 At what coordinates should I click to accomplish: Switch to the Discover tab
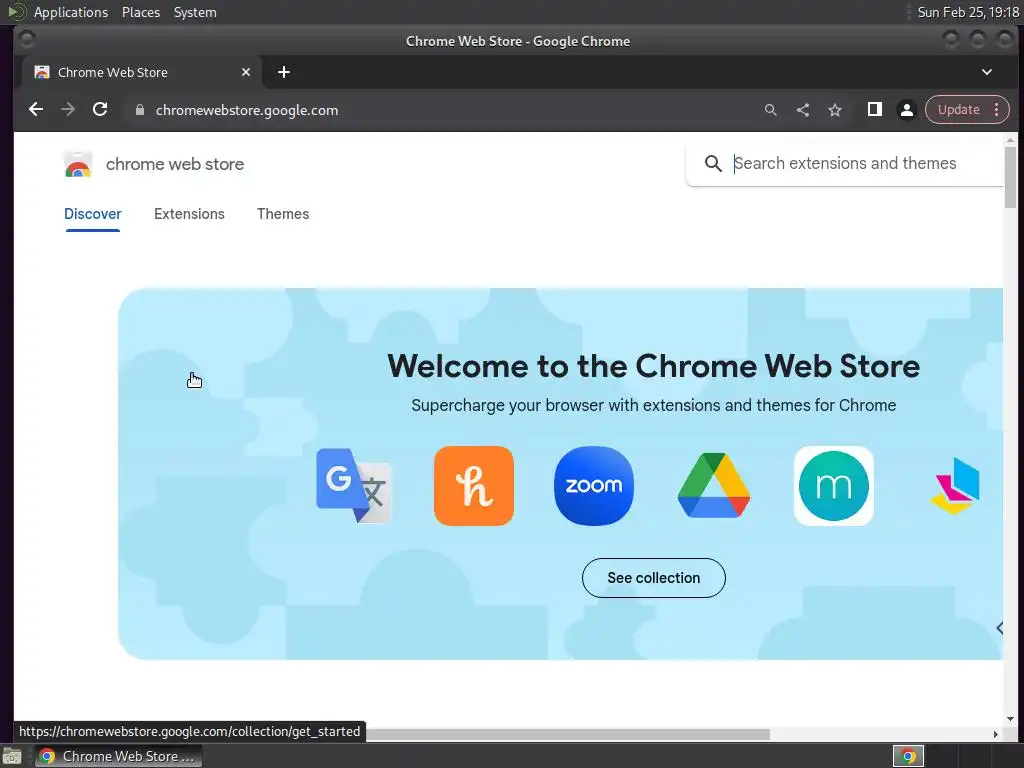pyautogui.click(x=93, y=214)
